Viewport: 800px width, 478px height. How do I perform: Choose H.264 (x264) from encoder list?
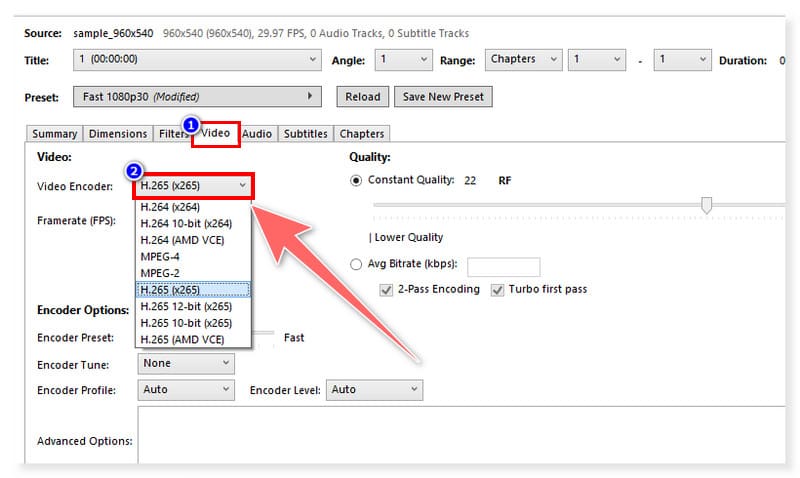click(x=180, y=207)
